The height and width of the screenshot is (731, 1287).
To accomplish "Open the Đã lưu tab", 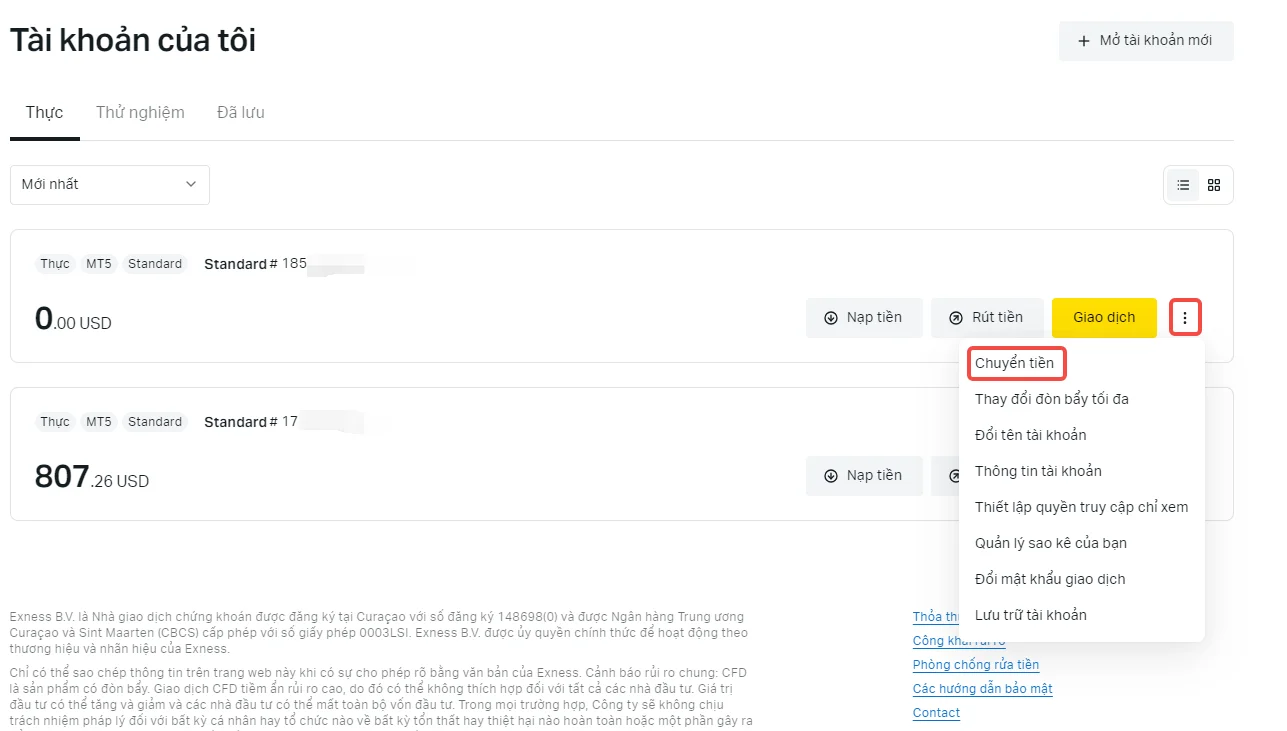I will point(241,112).
